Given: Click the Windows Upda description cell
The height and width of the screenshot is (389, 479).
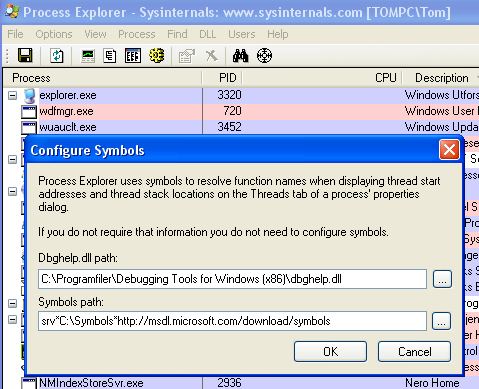Looking at the screenshot, I should [x=442, y=127].
